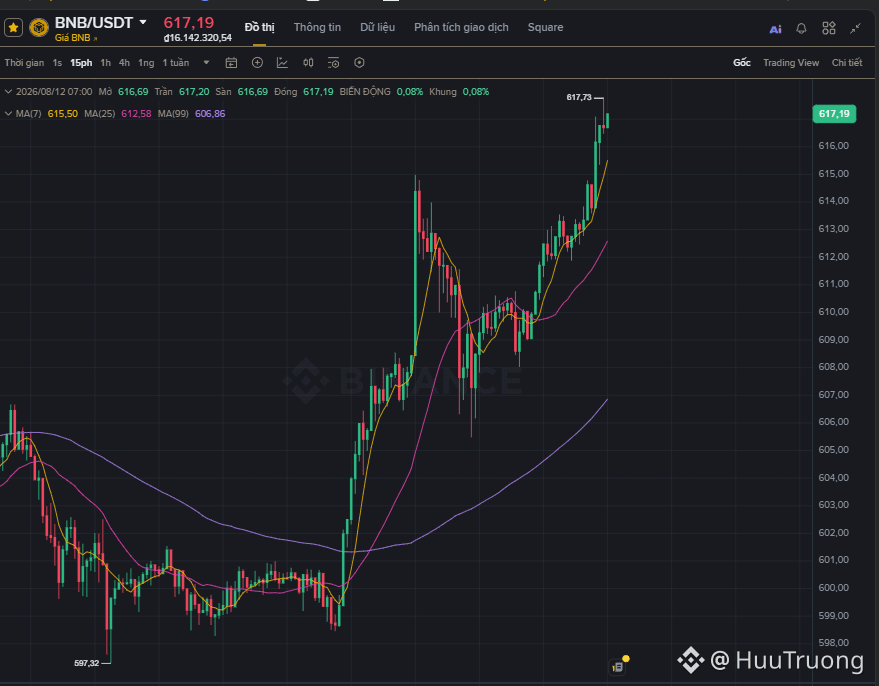879x686 pixels.
Task: Switch to Trading View chart
Action: pos(791,63)
